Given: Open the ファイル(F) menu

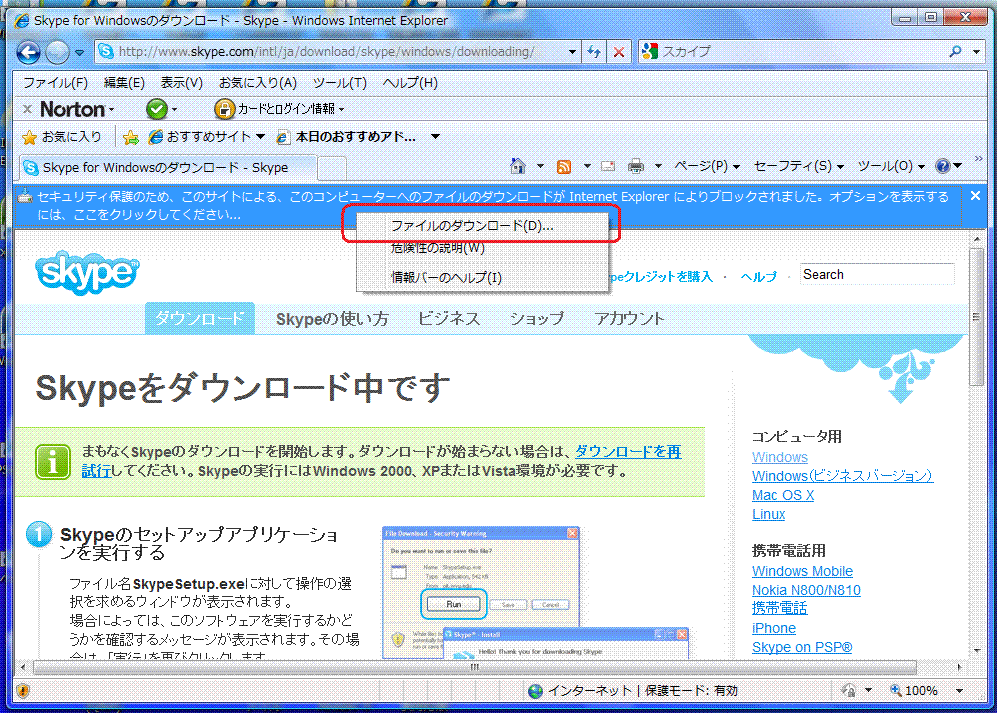Looking at the screenshot, I should point(55,83).
